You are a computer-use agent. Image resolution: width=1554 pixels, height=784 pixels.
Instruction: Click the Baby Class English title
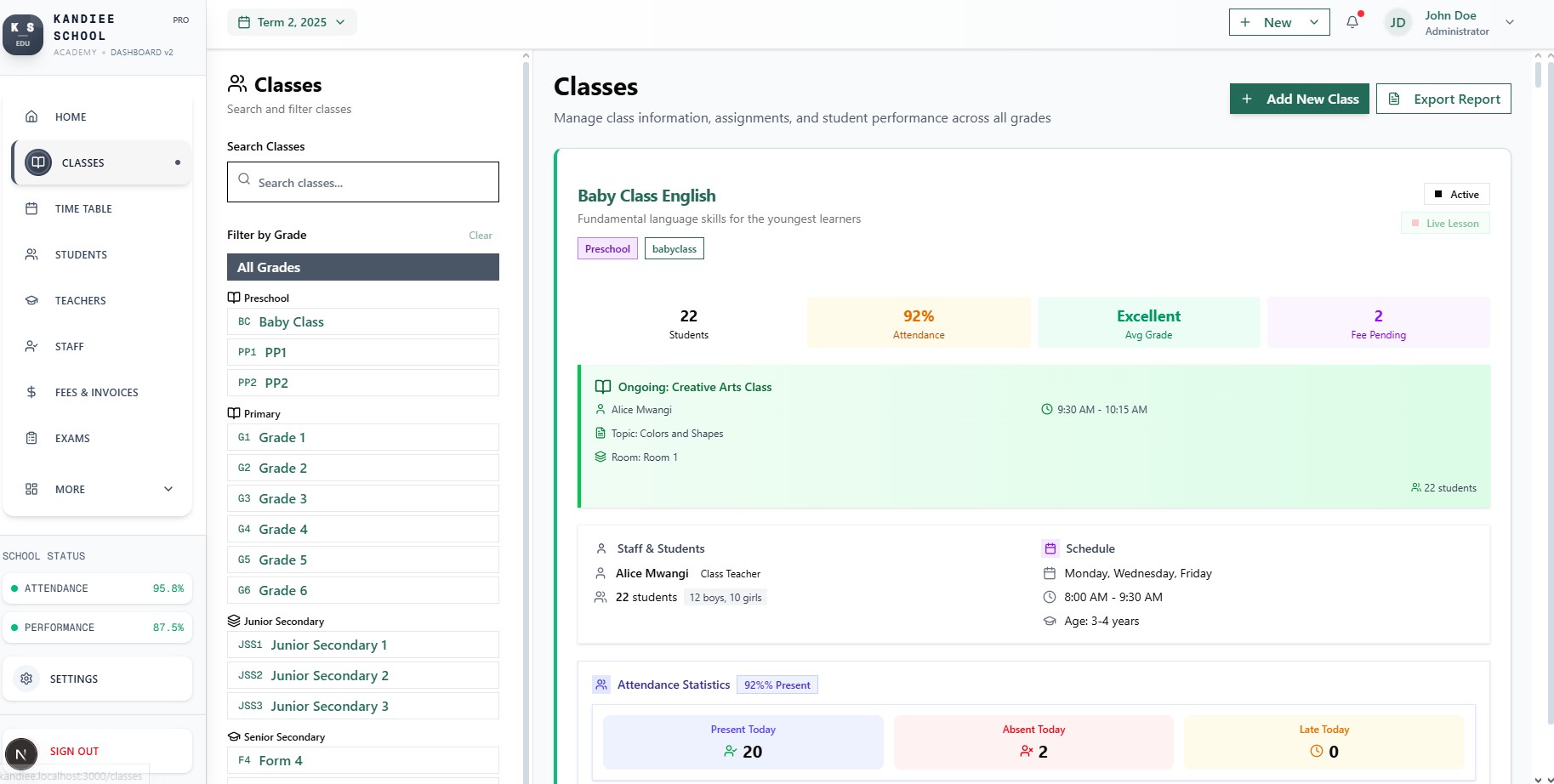(x=646, y=196)
